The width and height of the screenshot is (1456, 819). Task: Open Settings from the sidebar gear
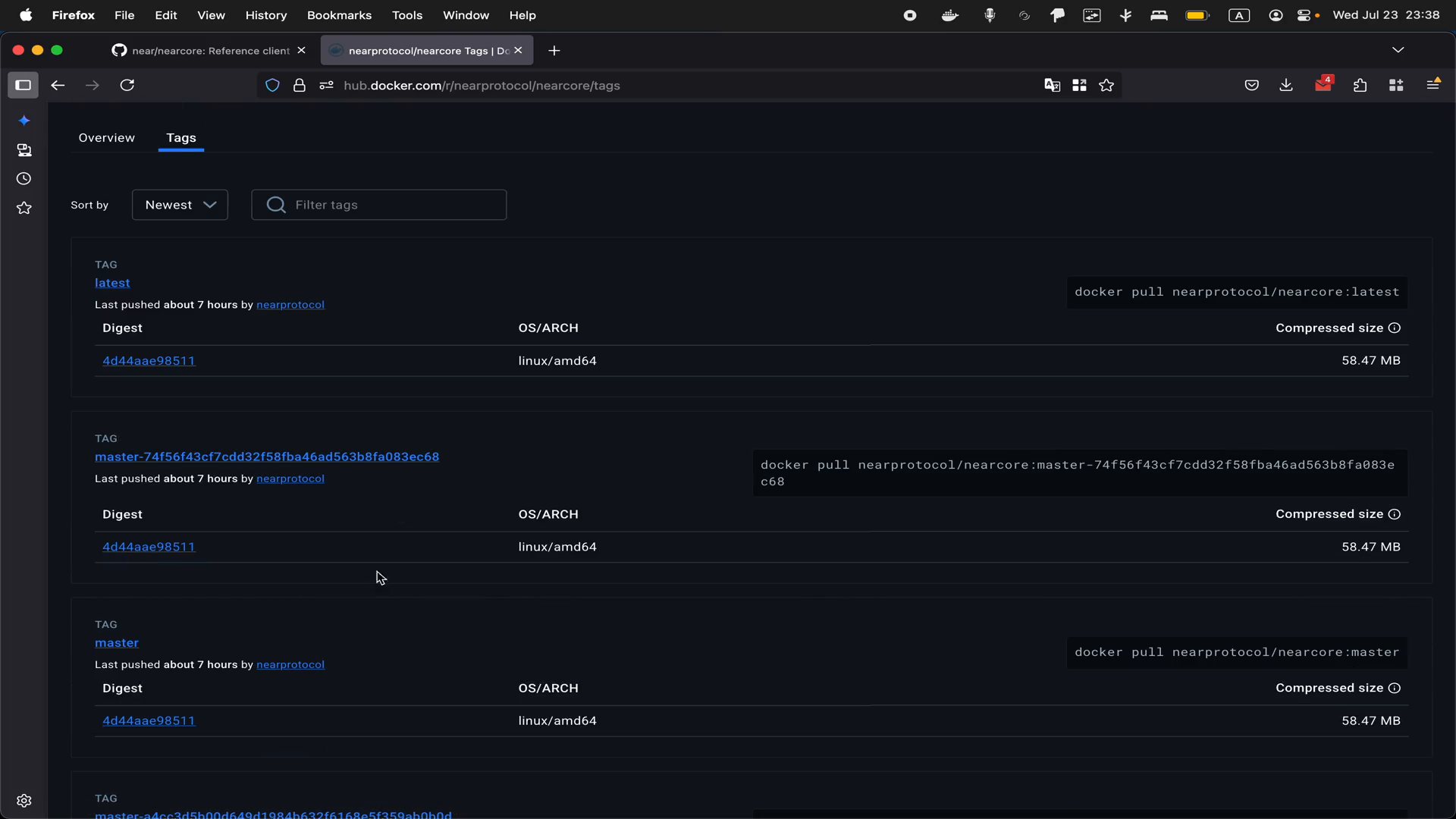24,800
